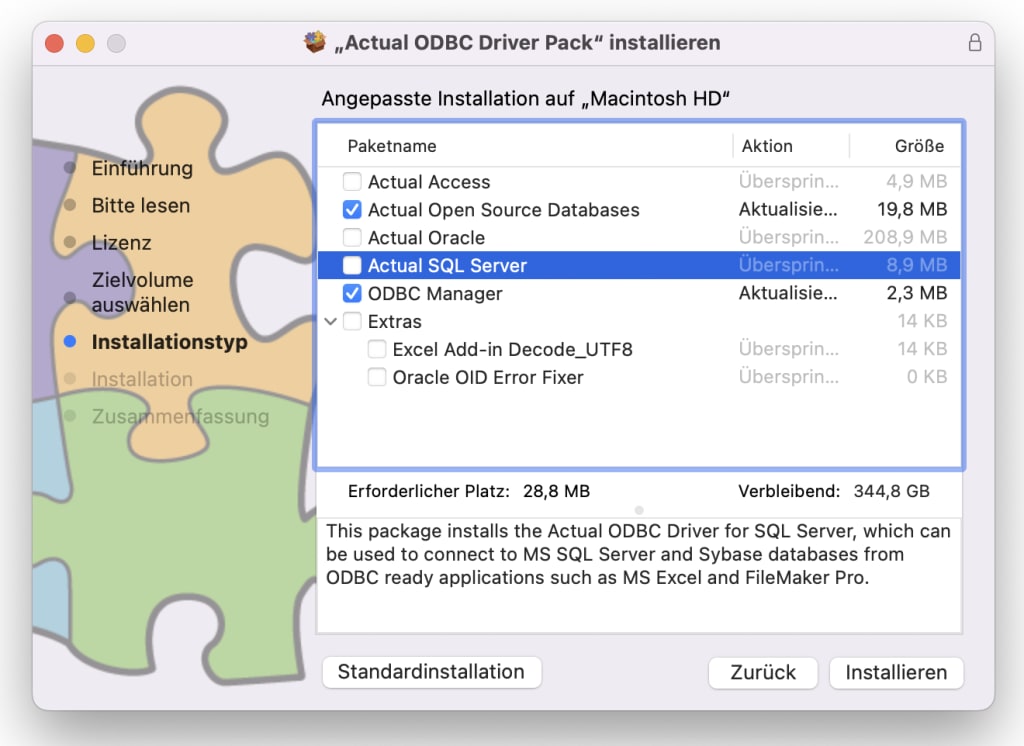The image size is (1024, 746).
Task: Click the Bitte lesen sidebar step
Action: tap(140, 206)
